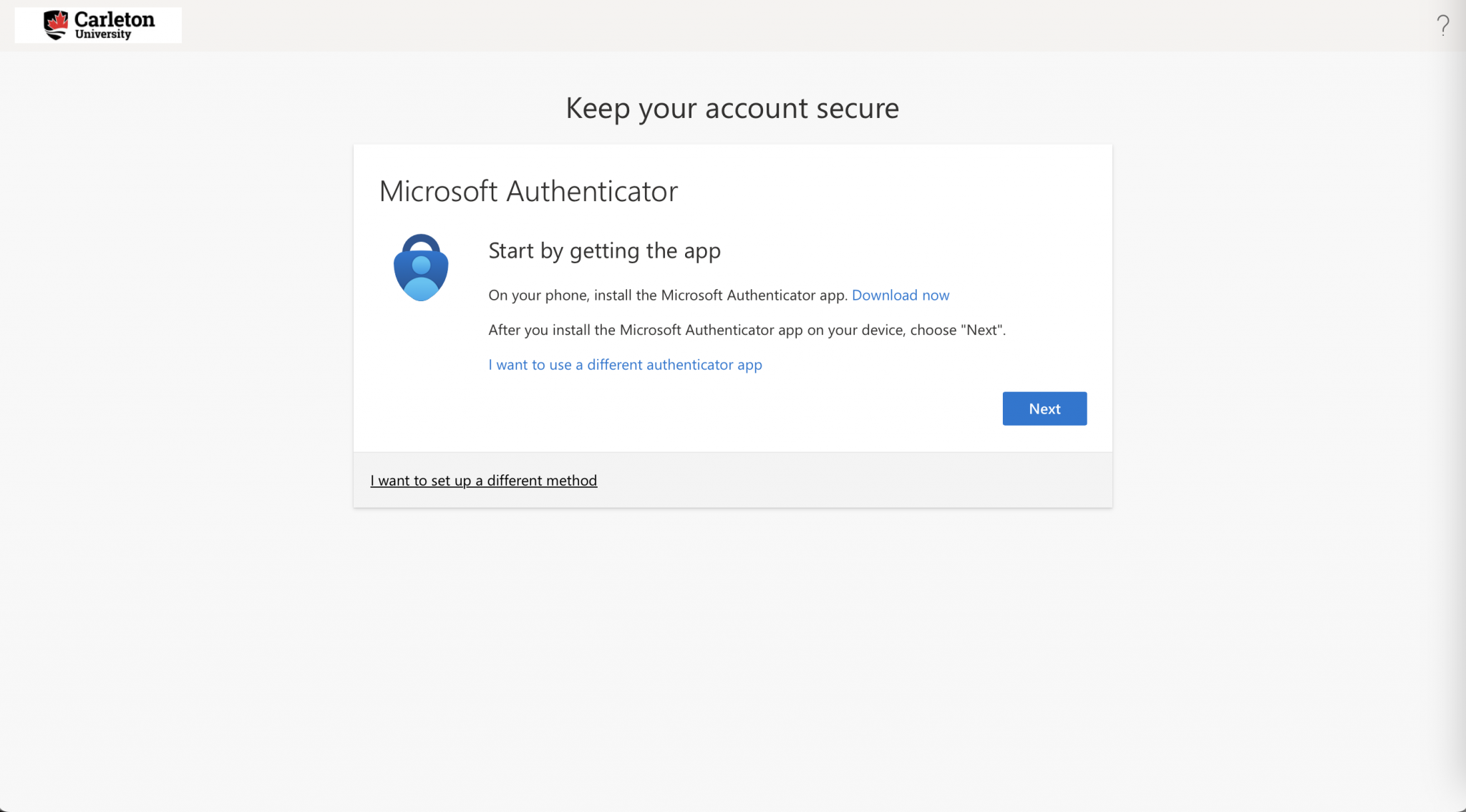Click the "Microsoft Authenticator" card title

point(528,191)
